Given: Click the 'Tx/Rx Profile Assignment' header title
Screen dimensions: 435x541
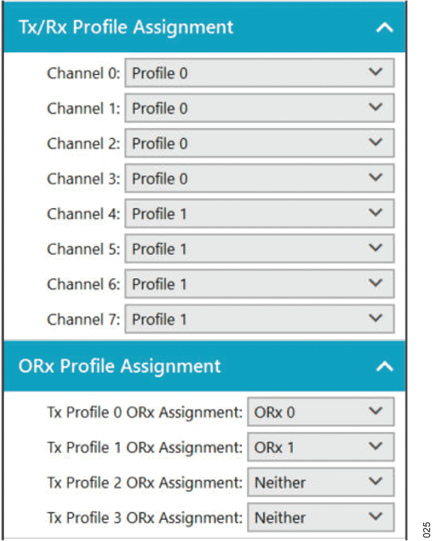Looking at the screenshot, I should pyautogui.click(x=126, y=28).
